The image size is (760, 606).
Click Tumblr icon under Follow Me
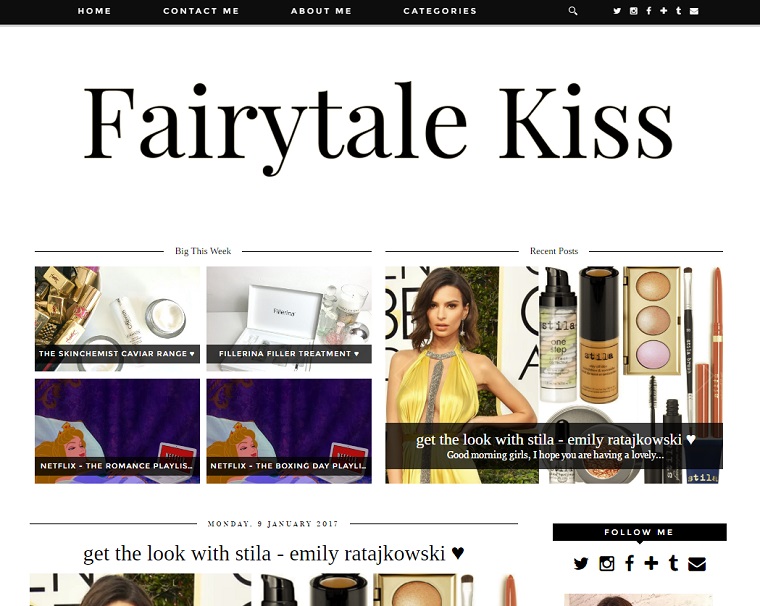pos(673,563)
